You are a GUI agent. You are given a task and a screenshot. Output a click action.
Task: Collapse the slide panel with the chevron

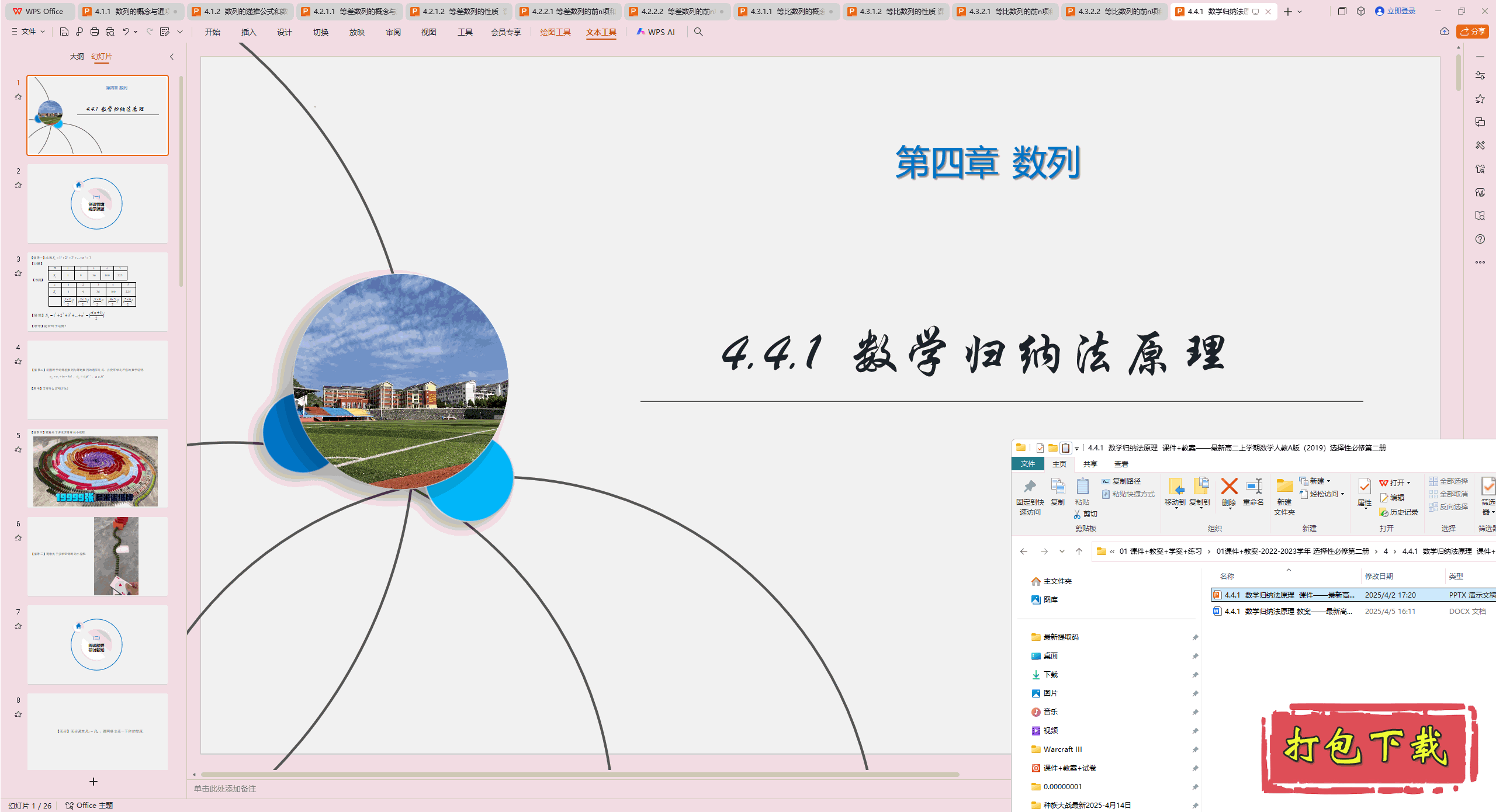(172, 57)
